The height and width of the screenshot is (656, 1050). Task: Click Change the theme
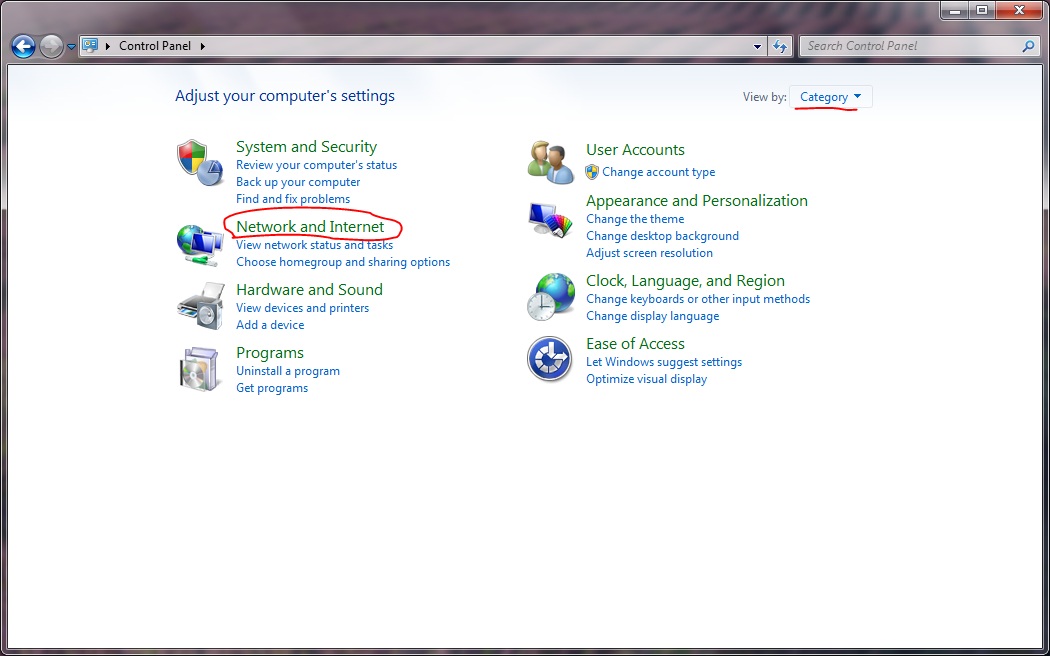coord(635,219)
